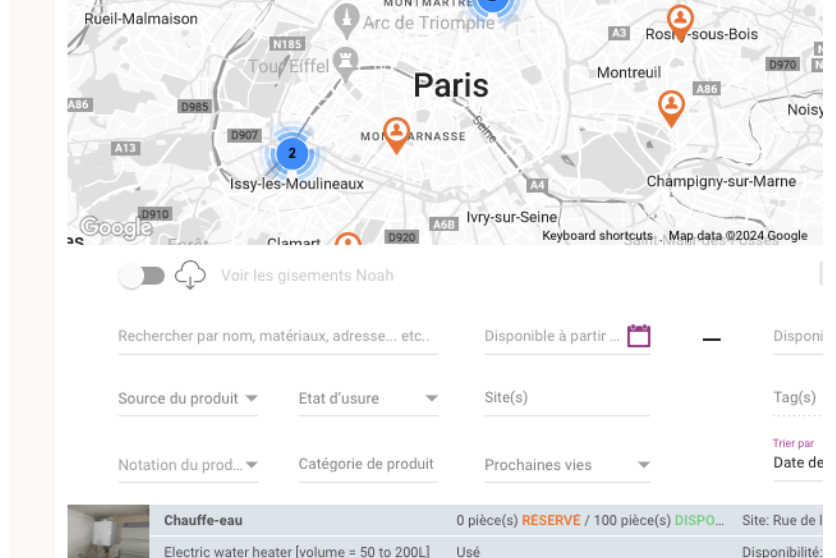Click the Champigny-sur-Marne map label
This screenshot has width=836, height=558.
(721, 182)
